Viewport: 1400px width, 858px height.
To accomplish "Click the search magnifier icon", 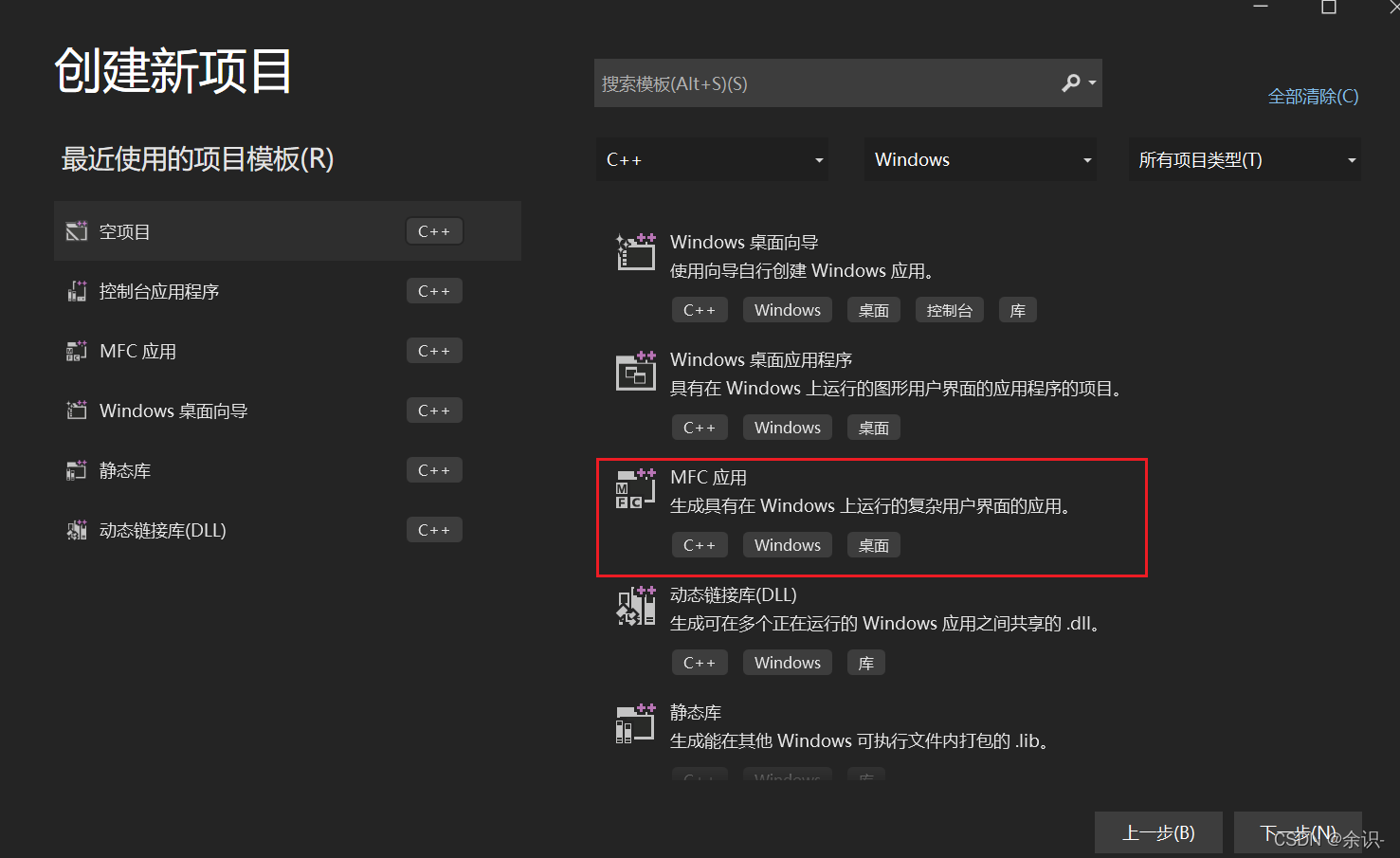I will (1071, 83).
